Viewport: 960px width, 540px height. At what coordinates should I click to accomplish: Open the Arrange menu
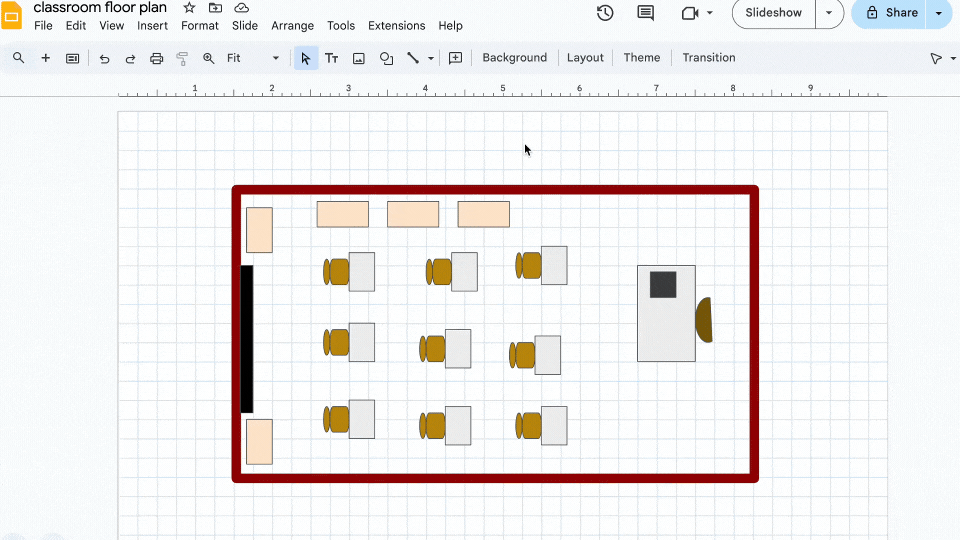[x=292, y=26]
